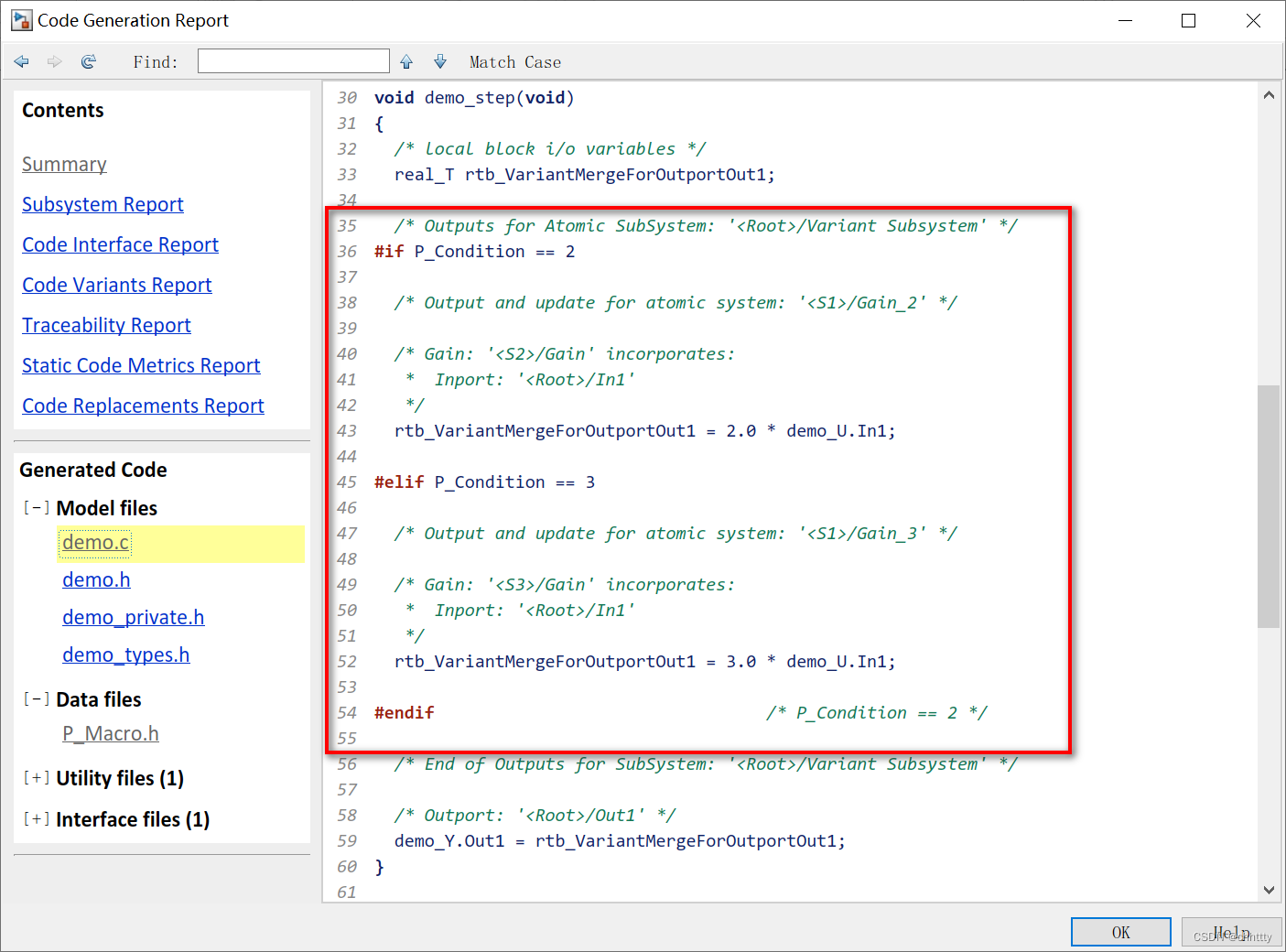Open the Subsystem Report link
The height and width of the screenshot is (952, 1286).
[x=103, y=205]
